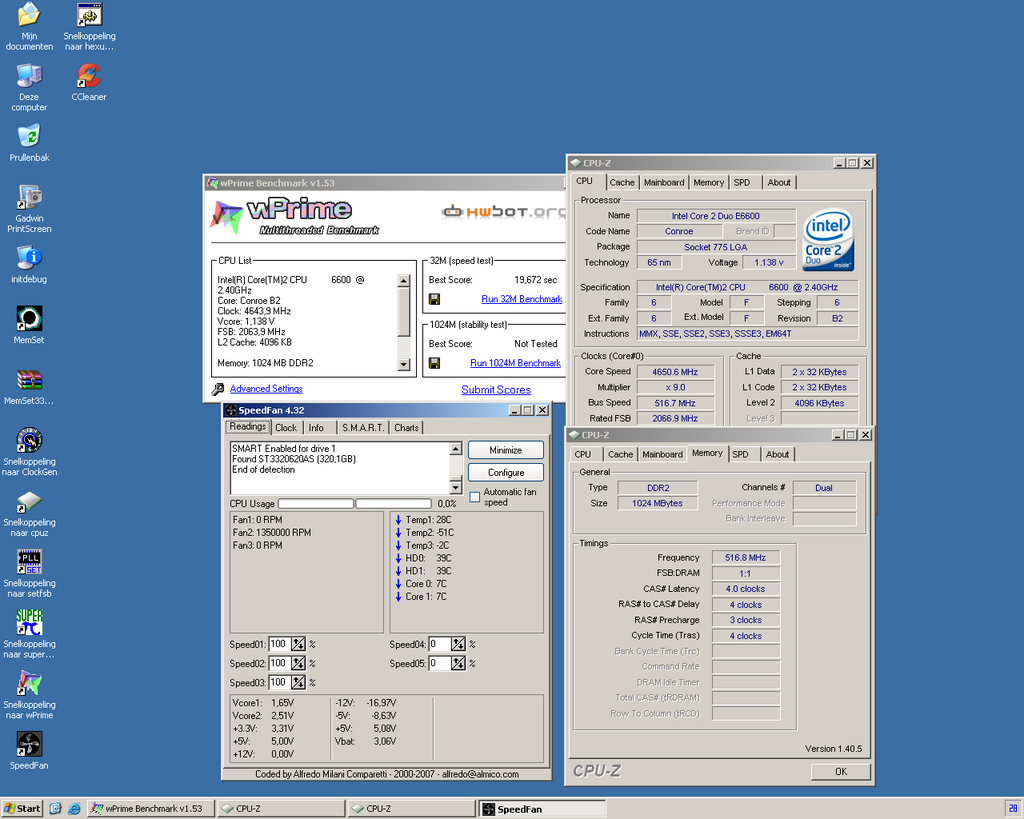
Task: Click Speed01 percentage input field
Action: tap(280, 645)
